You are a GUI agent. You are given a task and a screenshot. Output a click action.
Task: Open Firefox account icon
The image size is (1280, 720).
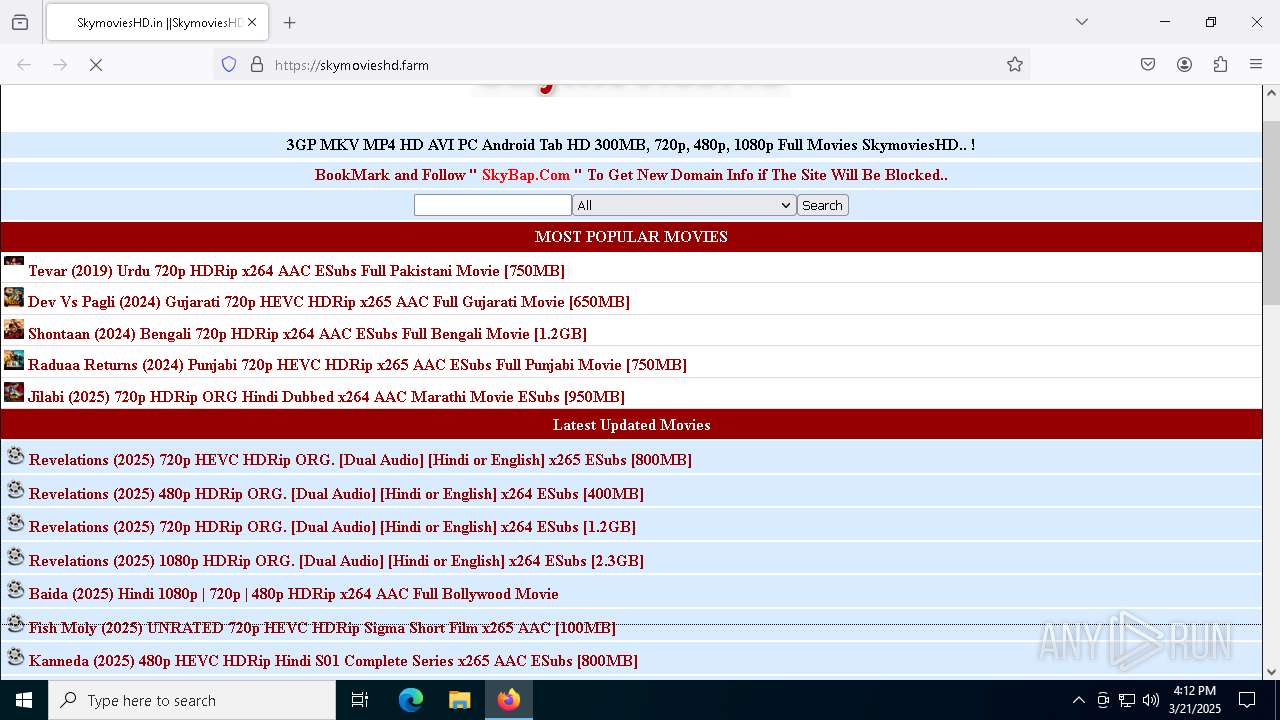[1184, 64]
